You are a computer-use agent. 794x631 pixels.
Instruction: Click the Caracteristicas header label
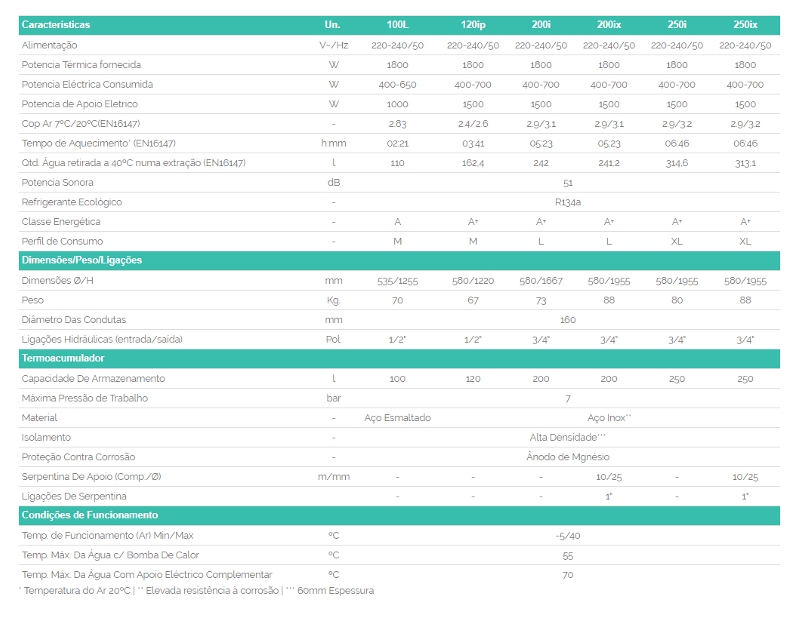[56, 23]
